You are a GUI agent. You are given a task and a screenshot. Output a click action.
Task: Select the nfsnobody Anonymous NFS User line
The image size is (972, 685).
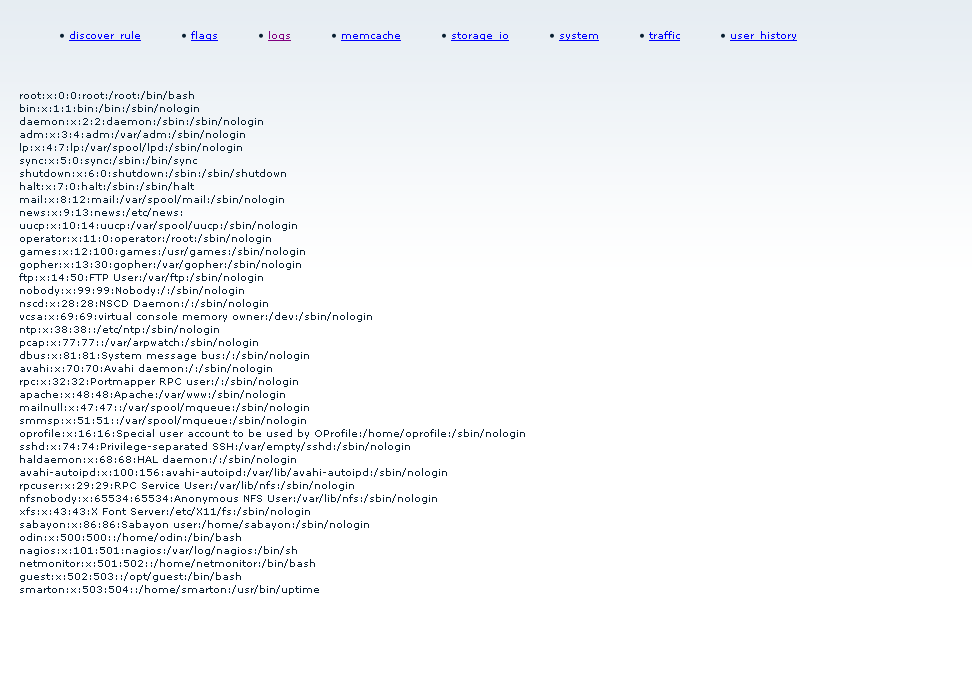pyautogui.click(x=228, y=499)
